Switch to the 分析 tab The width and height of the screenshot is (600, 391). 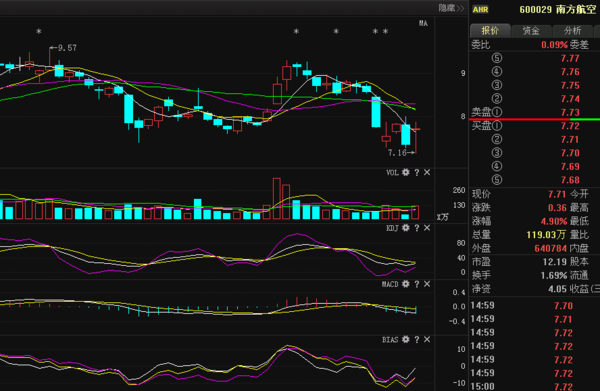572,31
